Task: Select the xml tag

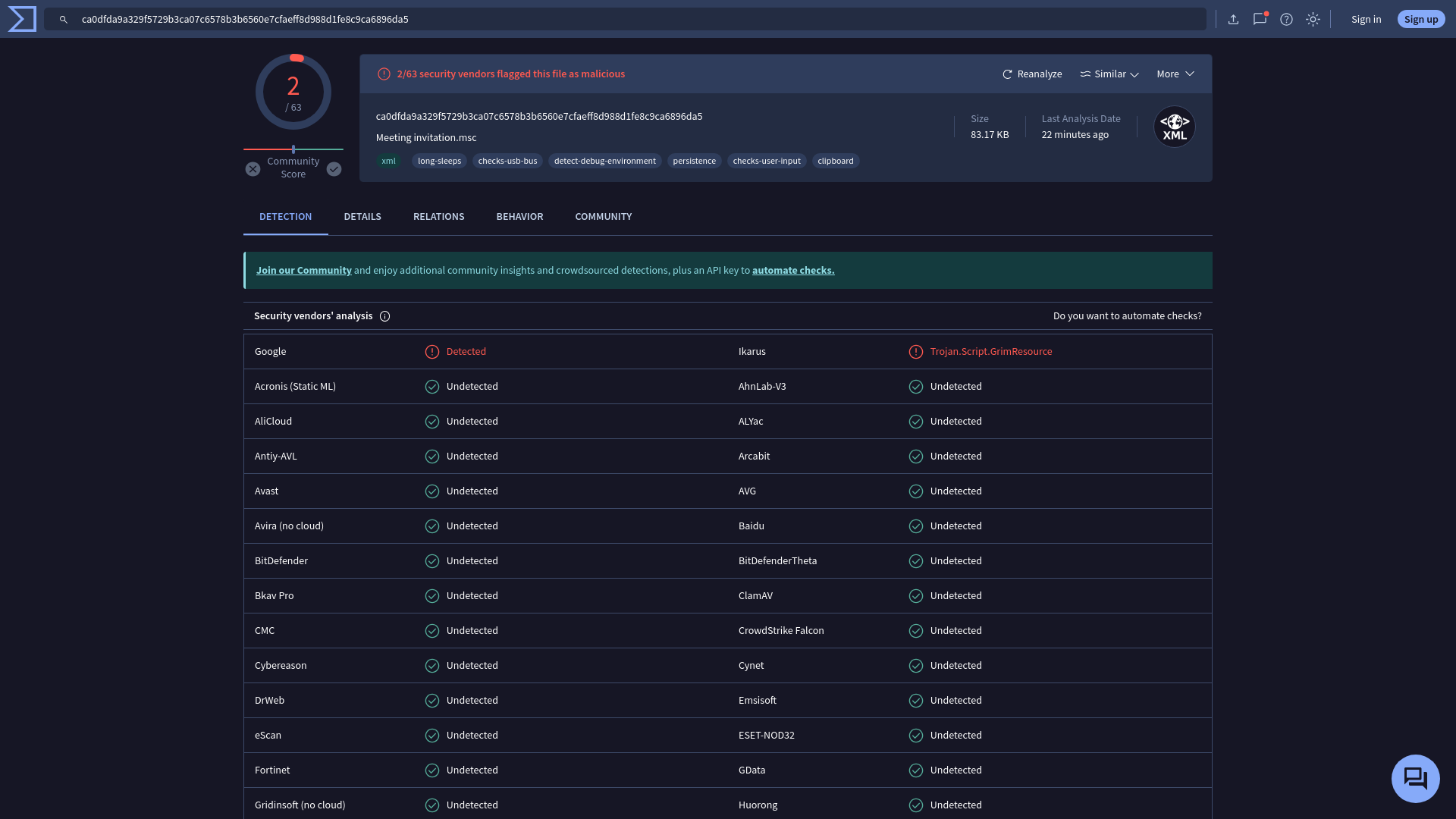Action: click(389, 161)
